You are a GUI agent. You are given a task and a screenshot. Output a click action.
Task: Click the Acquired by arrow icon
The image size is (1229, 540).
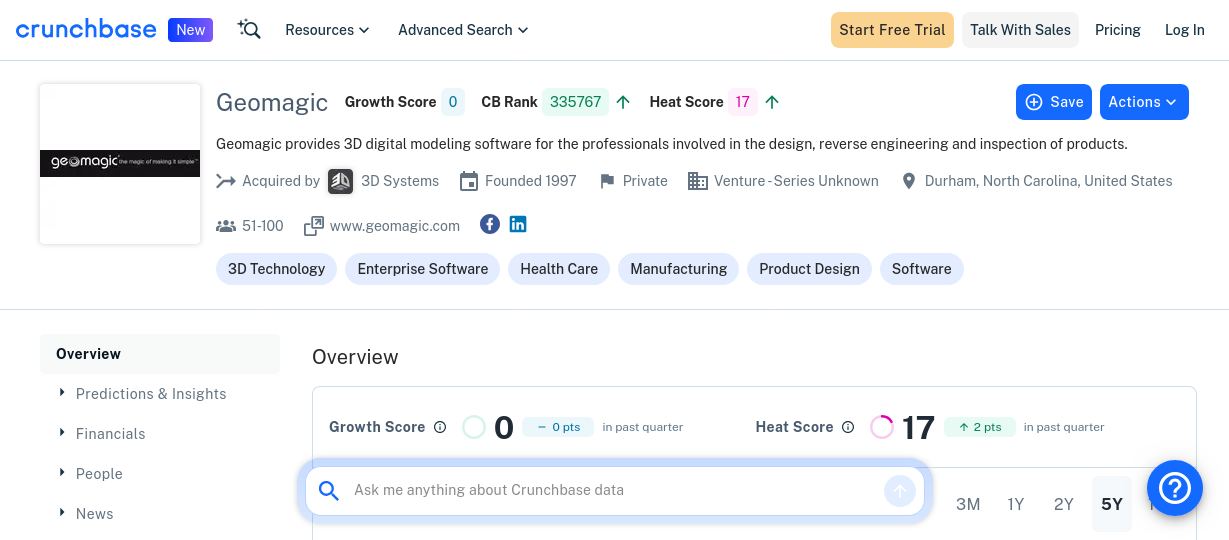coord(226,181)
